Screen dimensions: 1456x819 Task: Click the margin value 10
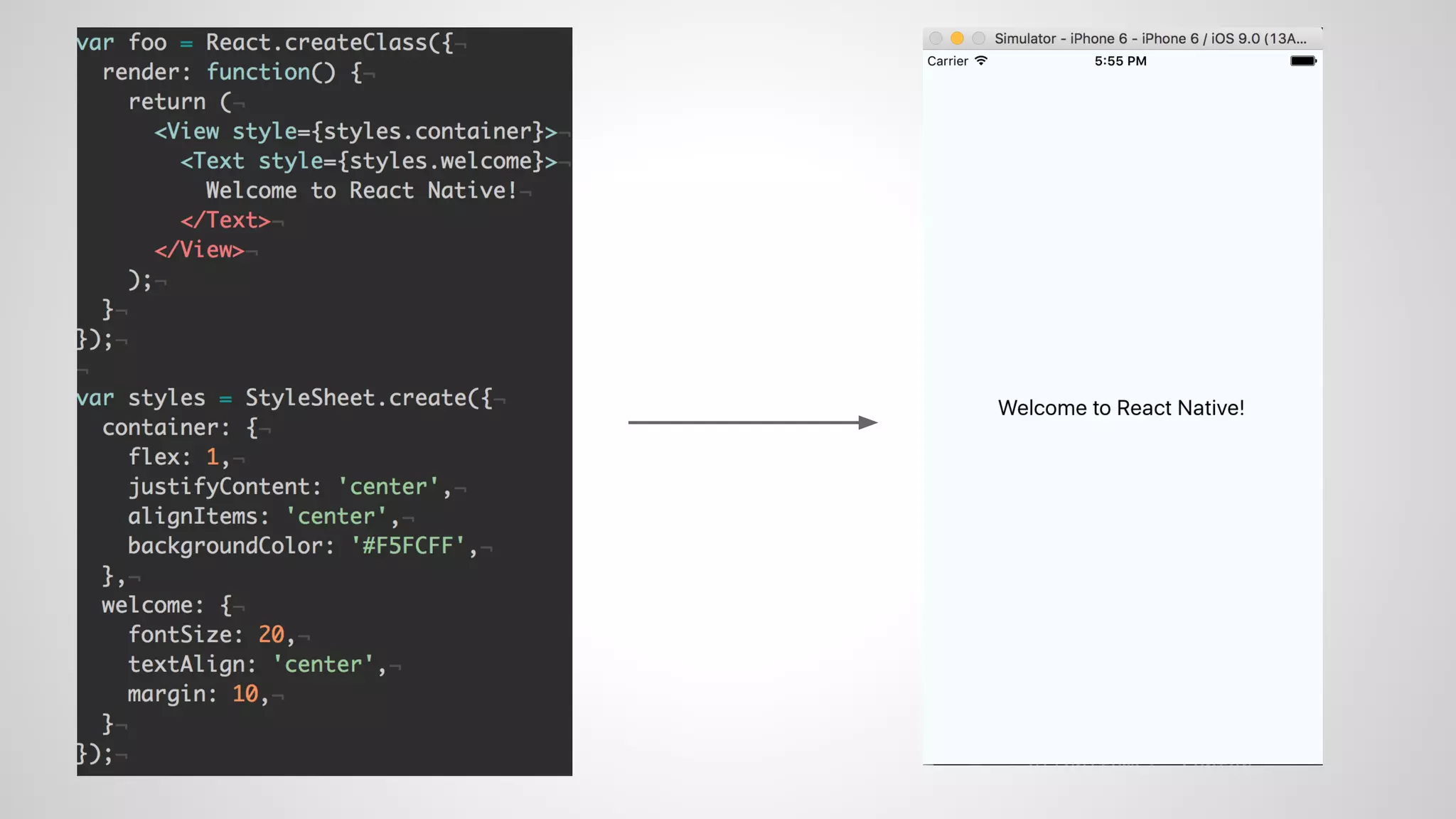[245, 694]
